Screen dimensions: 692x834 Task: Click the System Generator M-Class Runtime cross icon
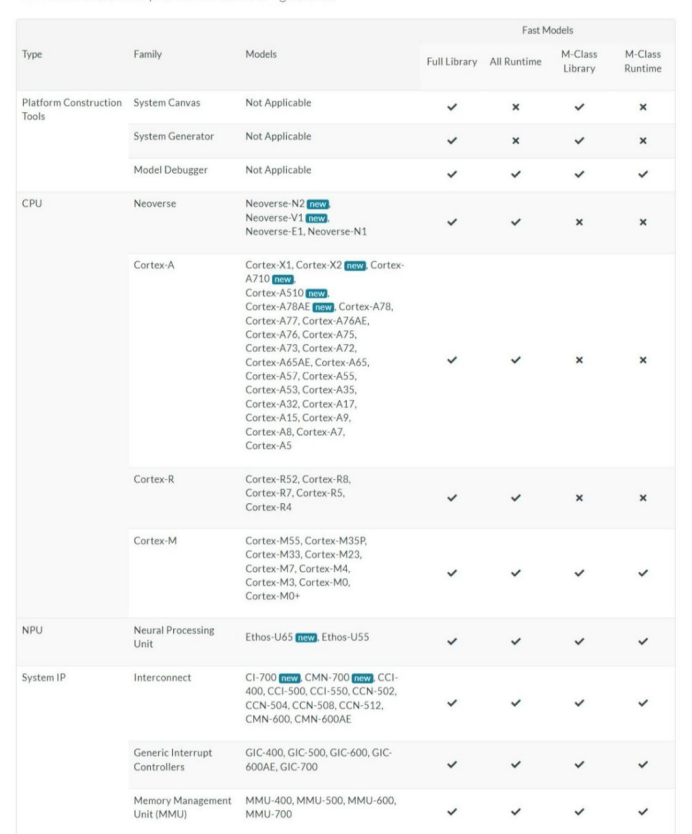click(x=646, y=140)
